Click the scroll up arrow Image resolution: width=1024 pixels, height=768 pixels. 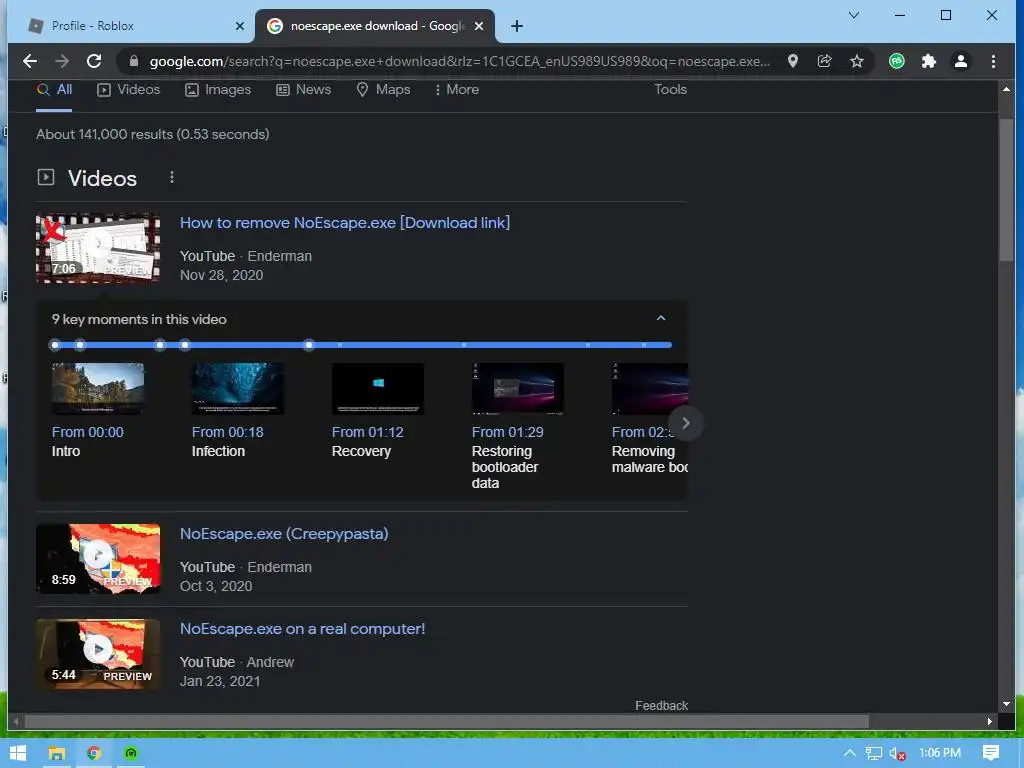coord(1006,89)
